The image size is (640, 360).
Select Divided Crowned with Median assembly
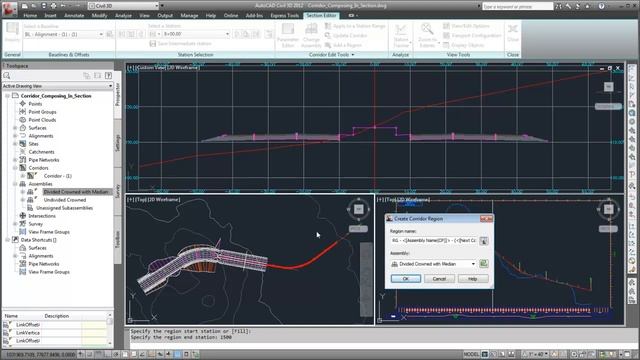pyautogui.click(x=76, y=192)
